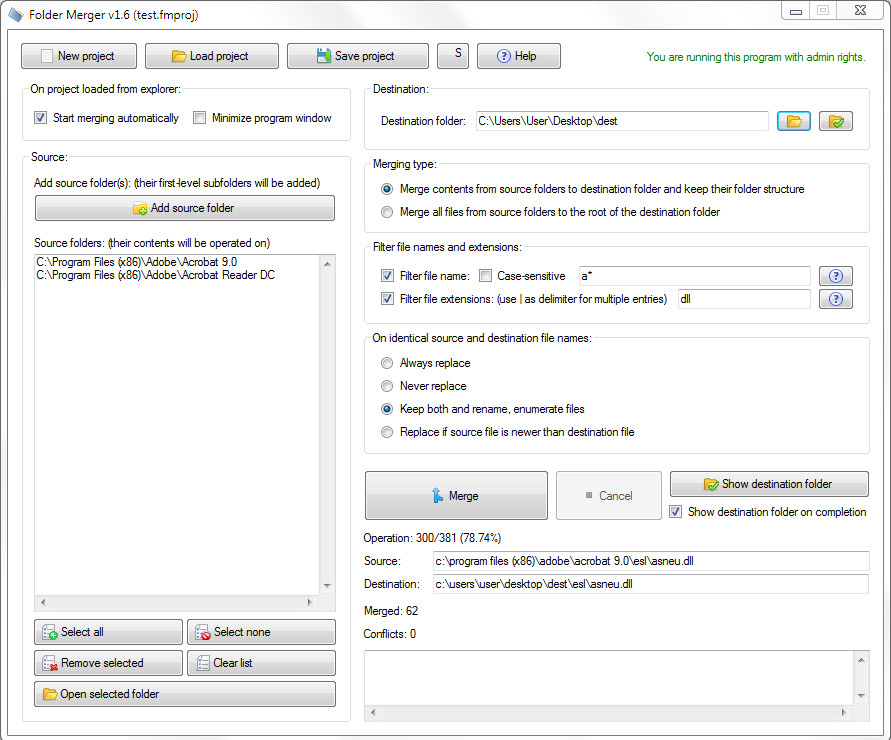Click Select none button
This screenshot has height=740, width=891.
(x=261, y=632)
